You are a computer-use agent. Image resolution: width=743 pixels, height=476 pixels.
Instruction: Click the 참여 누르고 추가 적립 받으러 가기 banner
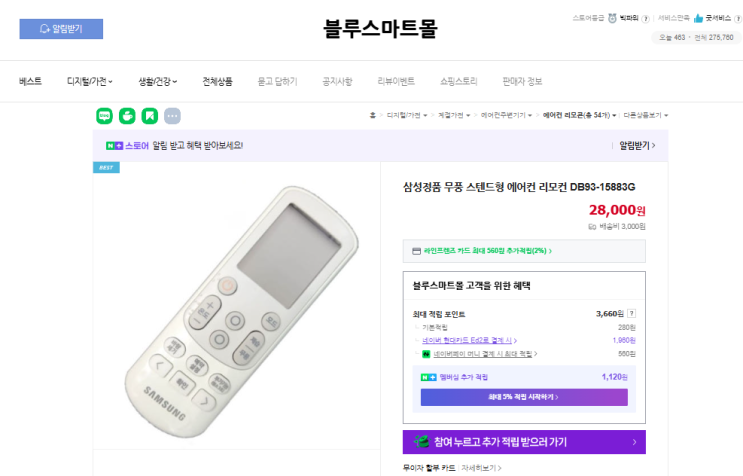[524, 441]
